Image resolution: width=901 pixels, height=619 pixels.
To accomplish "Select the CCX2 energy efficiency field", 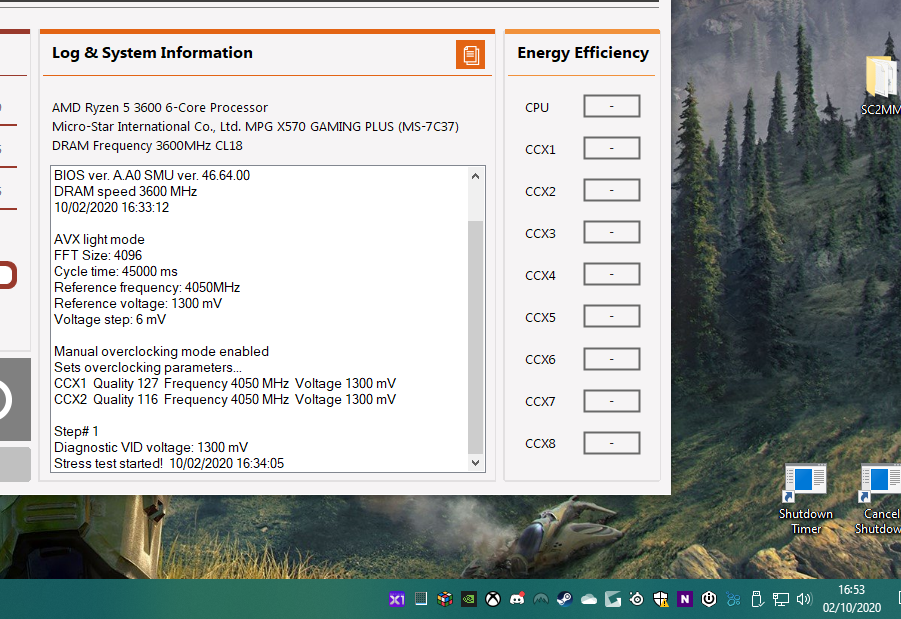I will (611, 190).
